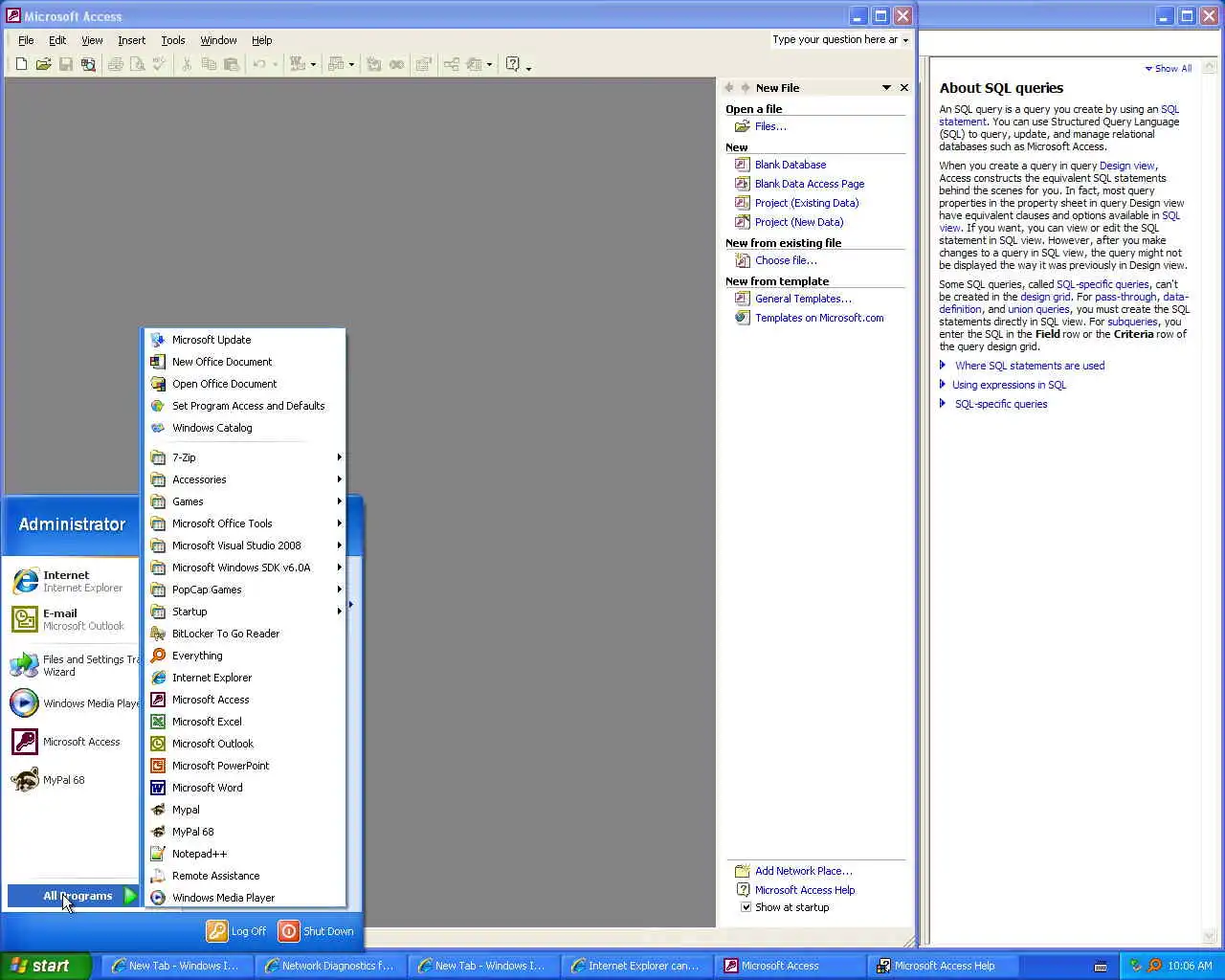1225x980 pixels.
Task: Expand Where SQL statements are used
Action: (1029, 366)
